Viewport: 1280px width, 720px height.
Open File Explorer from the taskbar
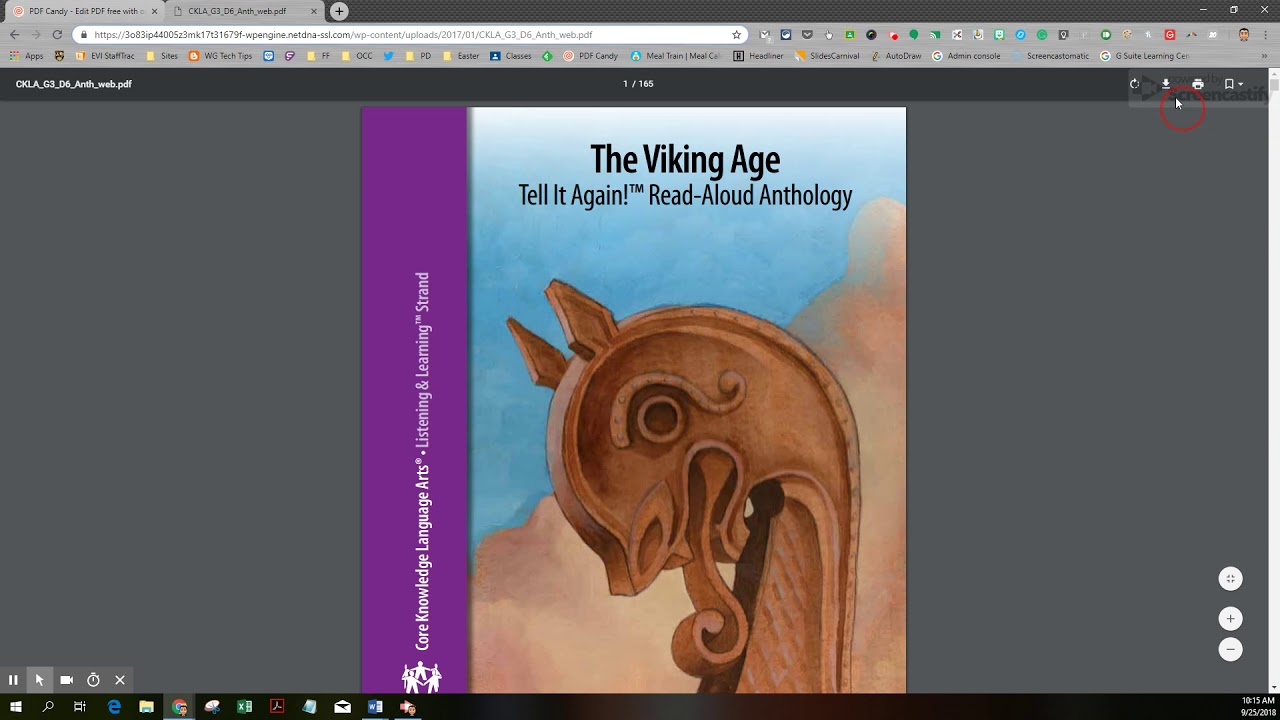pyautogui.click(x=147, y=707)
